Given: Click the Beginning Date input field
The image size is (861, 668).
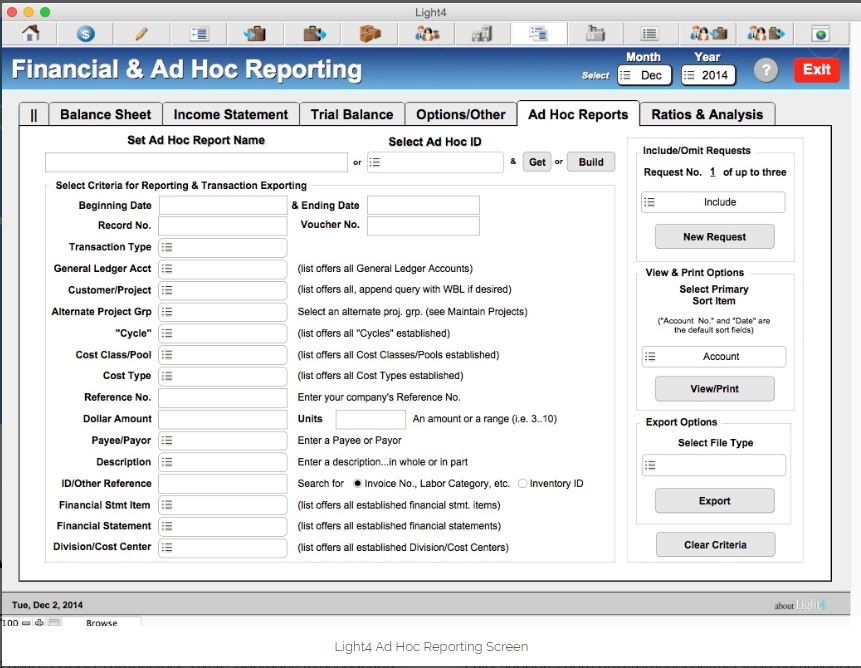Looking at the screenshot, I should [x=223, y=205].
